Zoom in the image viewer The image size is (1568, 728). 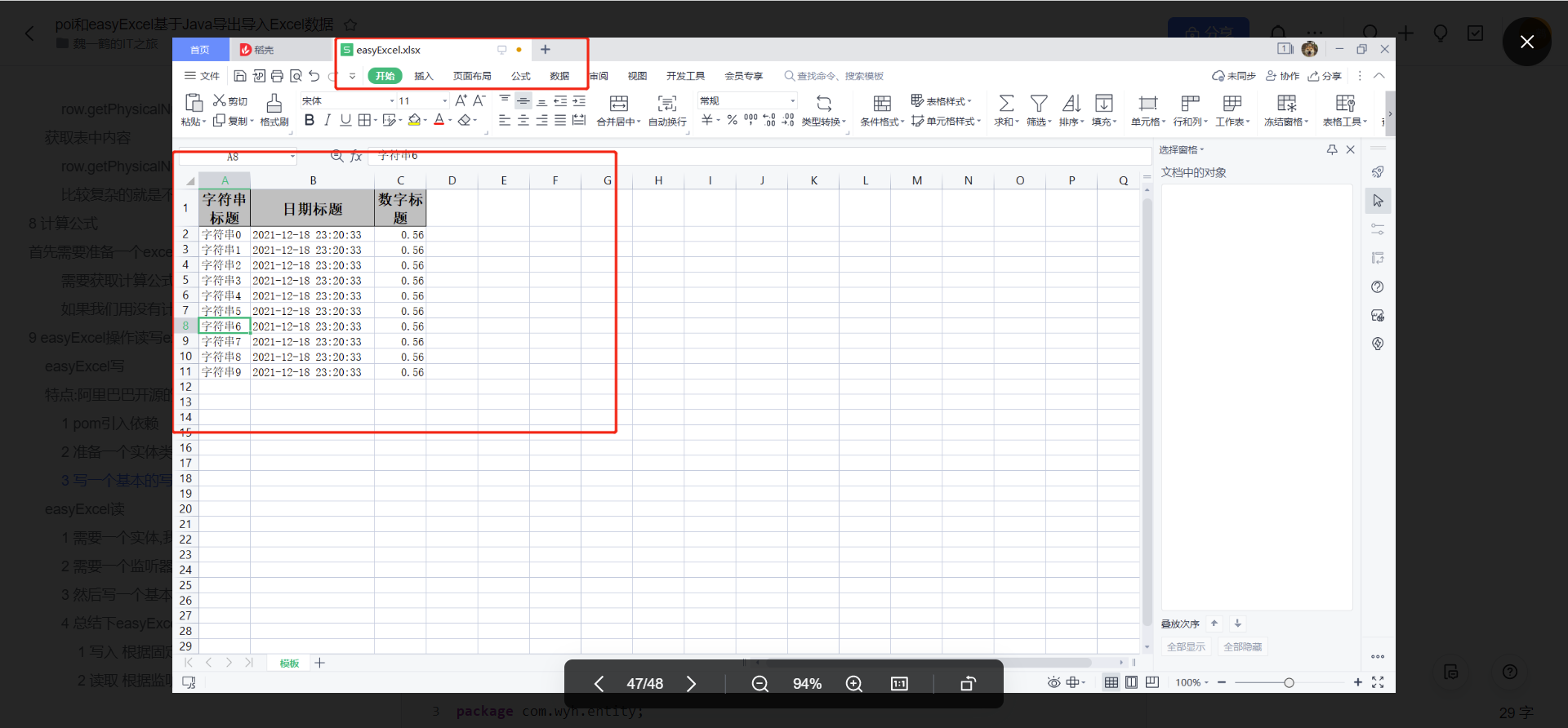[x=853, y=684]
